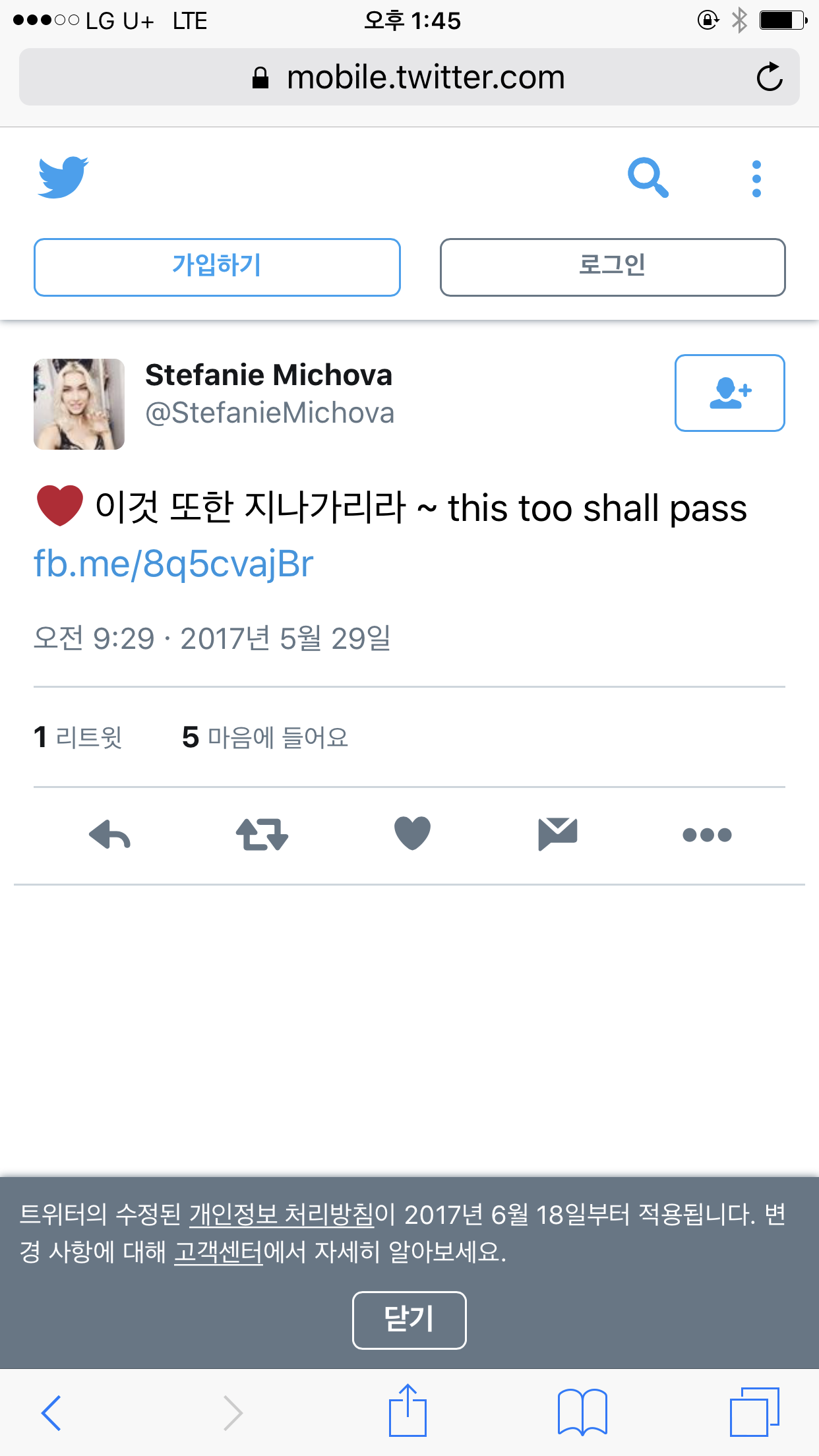Image resolution: width=819 pixels, height=1456 pixels.
Task: Open the search magnifier icon
Action: 648,177
